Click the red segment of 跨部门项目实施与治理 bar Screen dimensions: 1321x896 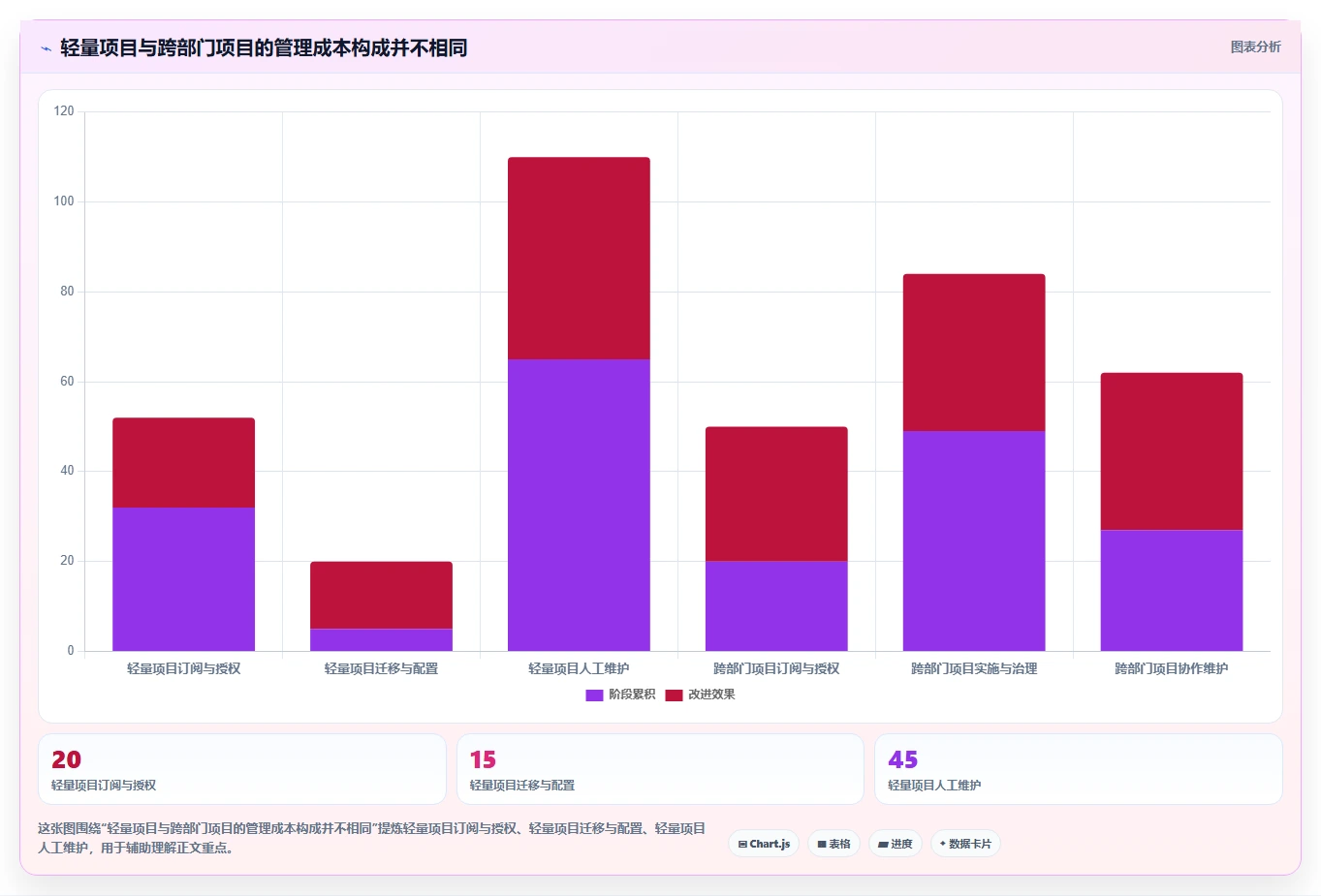[x=974, y=353]
